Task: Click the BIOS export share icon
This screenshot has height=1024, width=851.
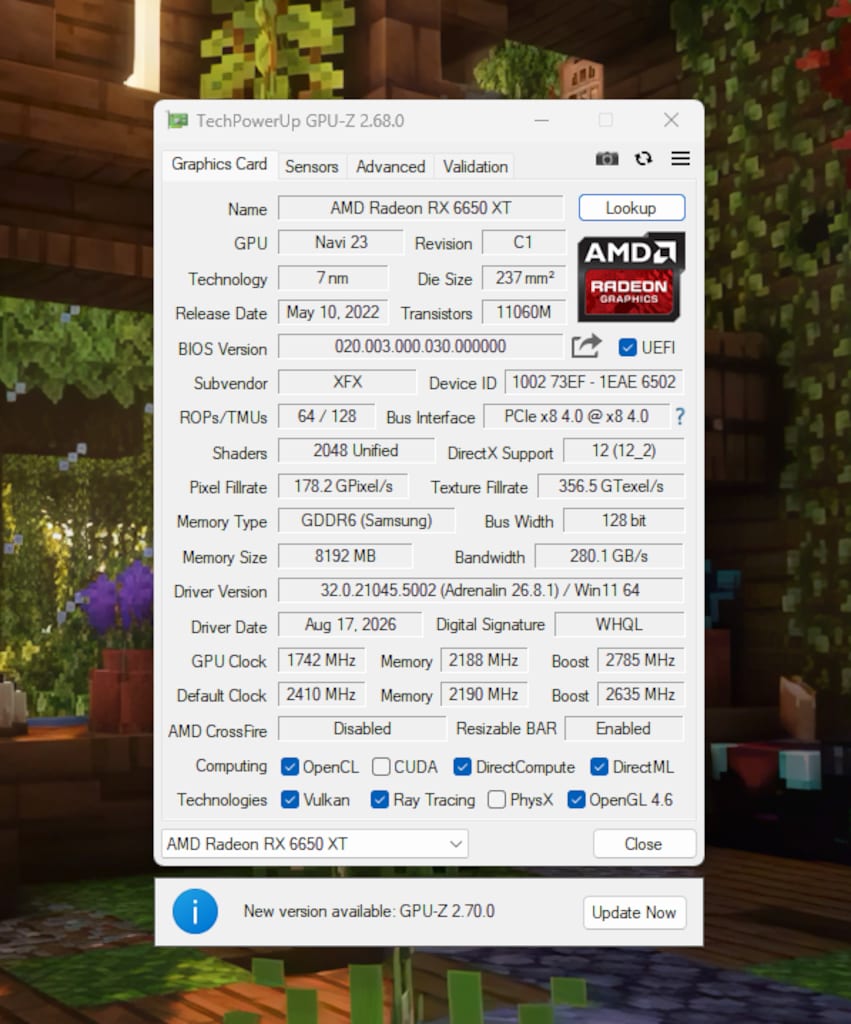Action: [586, 346]
